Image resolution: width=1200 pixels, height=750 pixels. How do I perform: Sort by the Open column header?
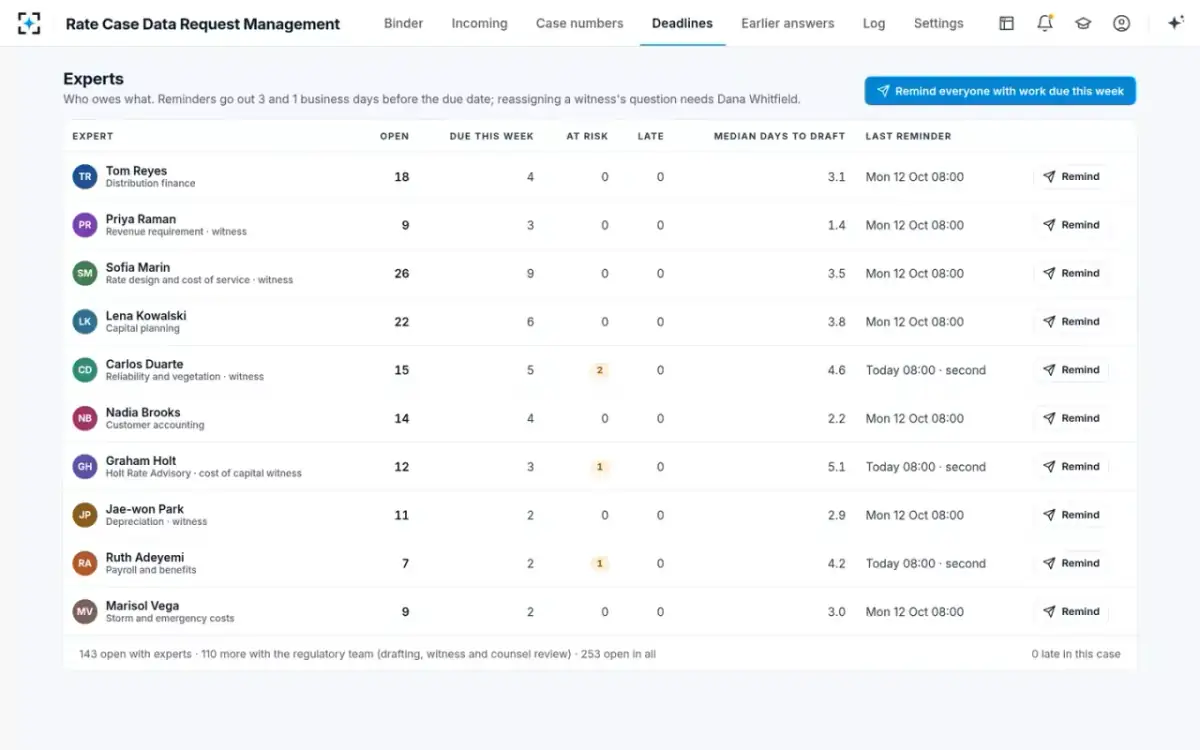(x=394, y=136)
